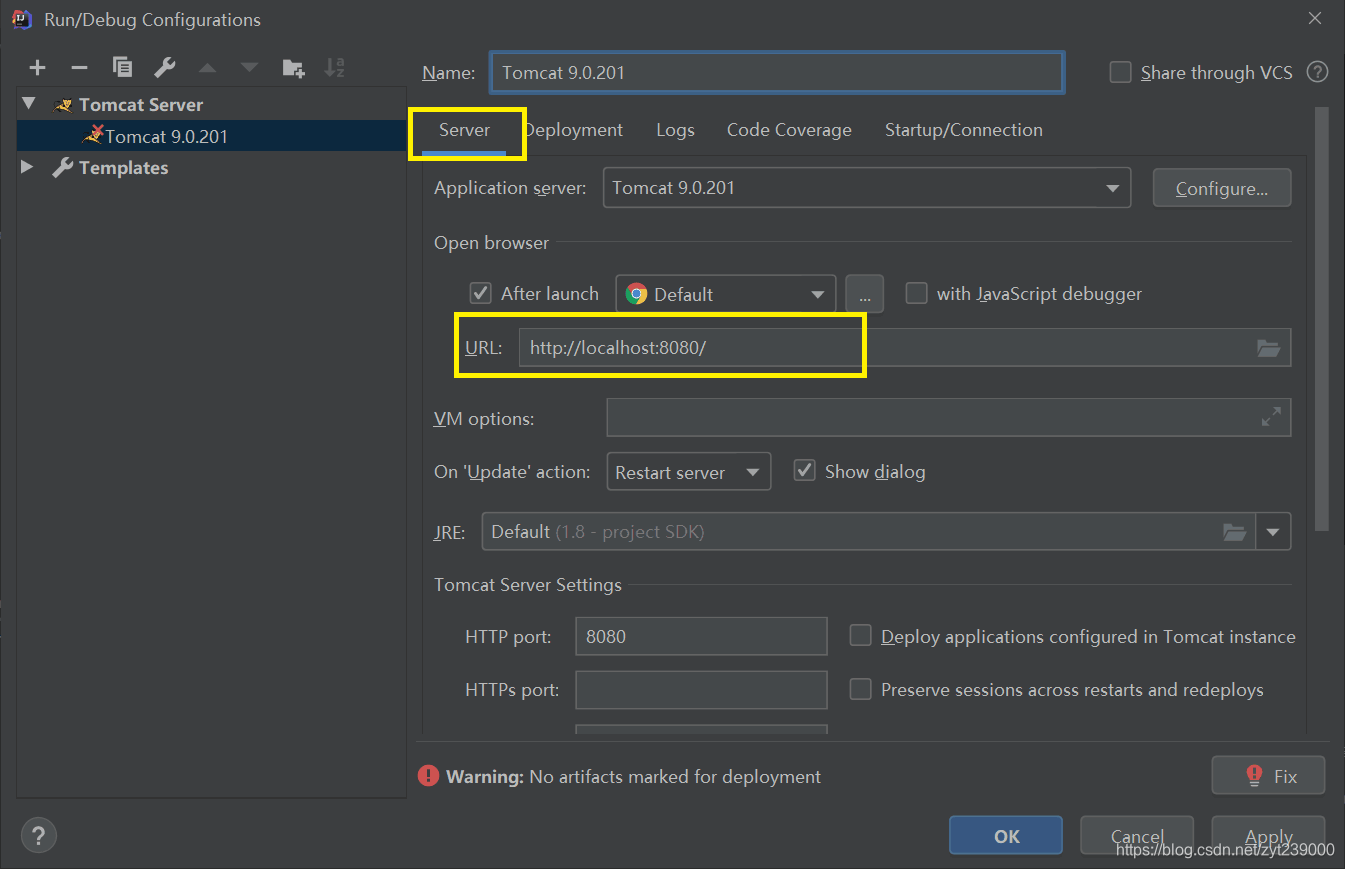
Task: Click the Chrome Default browser icon
Action: (636, 294)
